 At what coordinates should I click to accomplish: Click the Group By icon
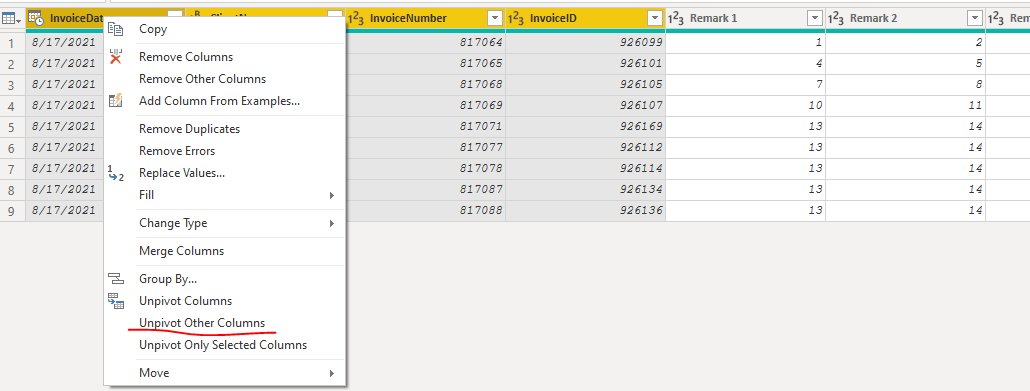pos(116,279)
